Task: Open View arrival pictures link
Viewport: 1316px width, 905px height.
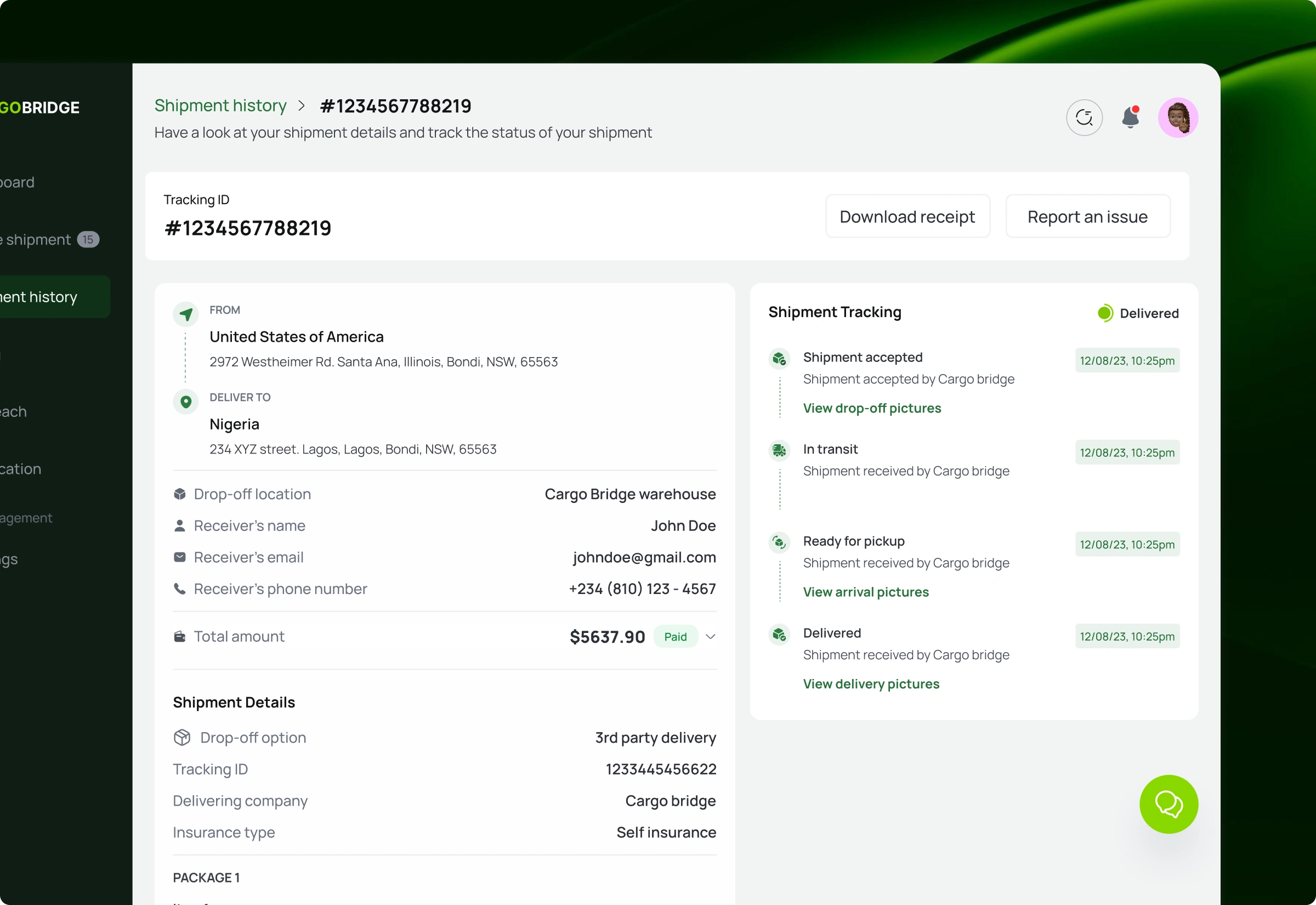Action: coord(865,592)
